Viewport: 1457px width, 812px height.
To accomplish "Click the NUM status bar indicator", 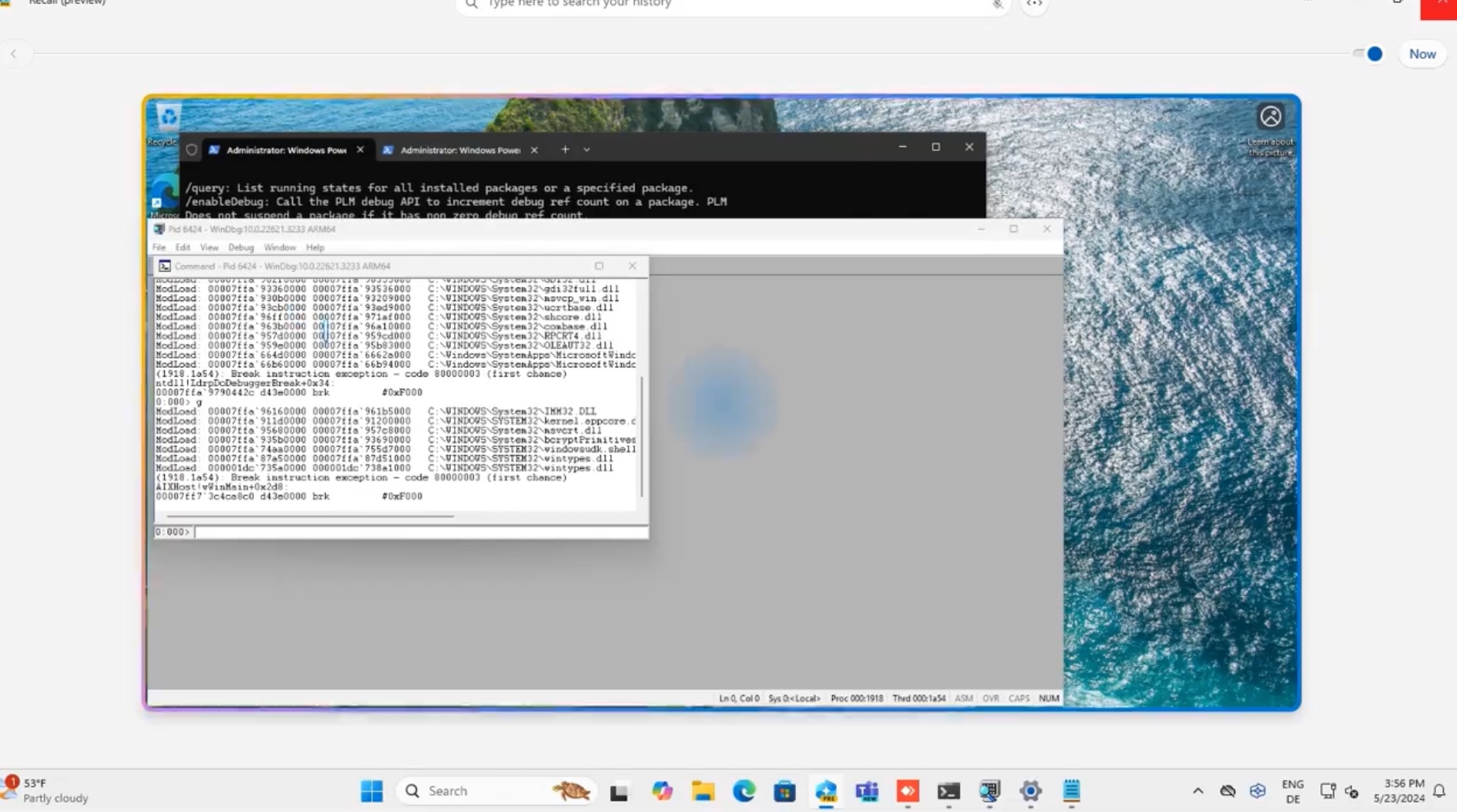I will click(x=1049, y=698).
